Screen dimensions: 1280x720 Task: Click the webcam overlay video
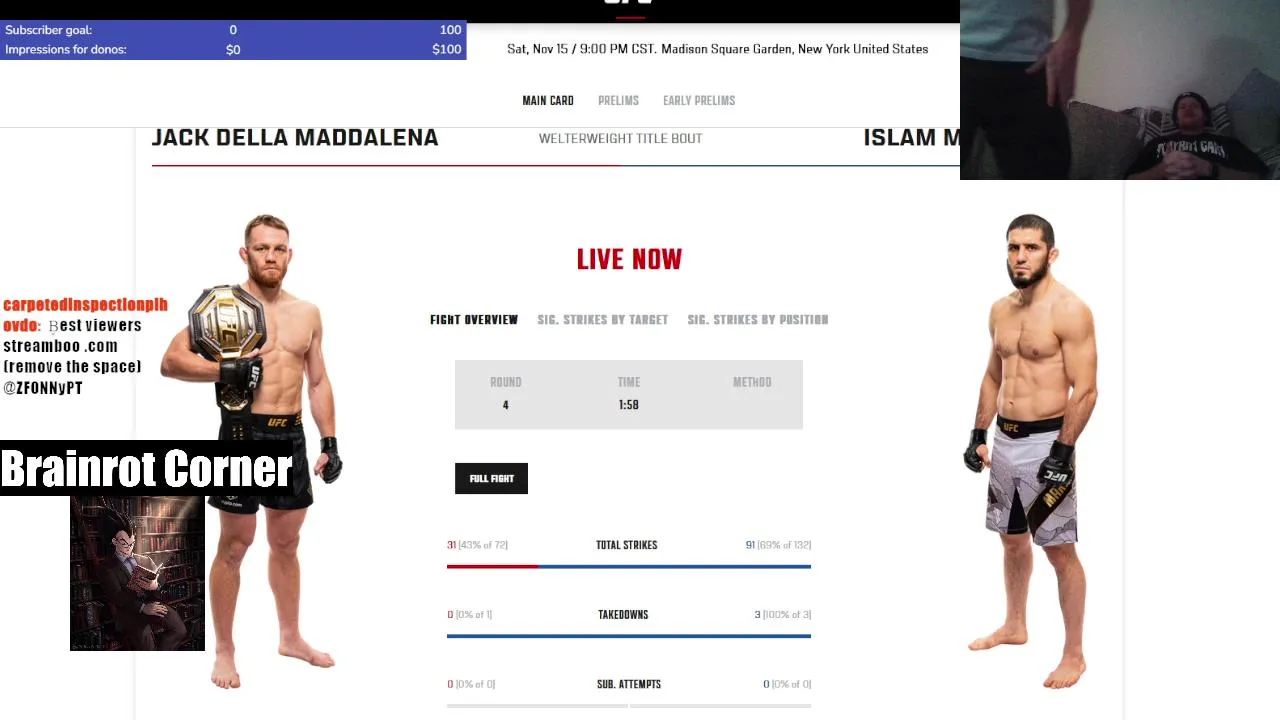[x=1120, y=90]
